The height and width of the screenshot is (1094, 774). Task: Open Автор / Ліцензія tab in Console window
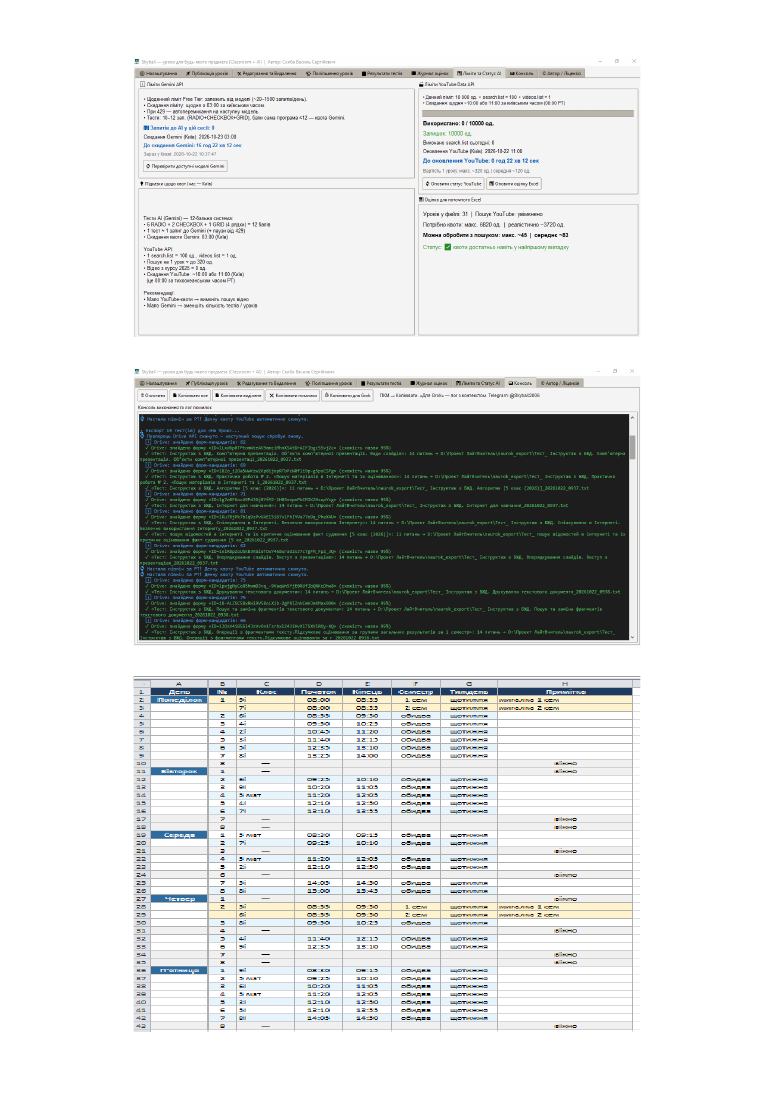(x=560, y=383)
